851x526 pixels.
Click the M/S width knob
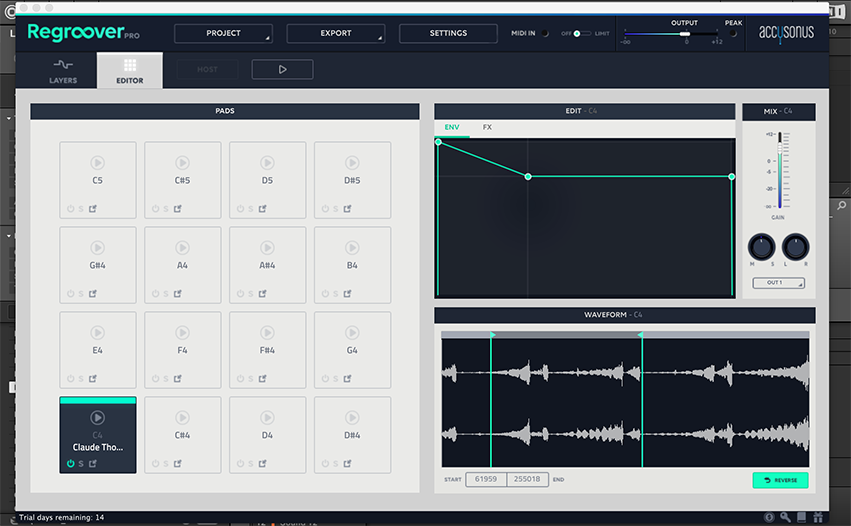761,247
